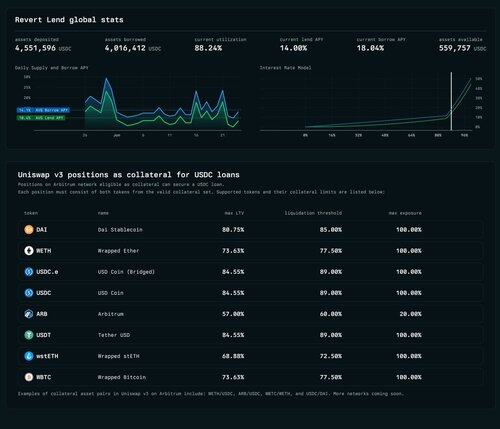Click the liquidation threshold column header
500x429 pixels.
pos(313,213)
